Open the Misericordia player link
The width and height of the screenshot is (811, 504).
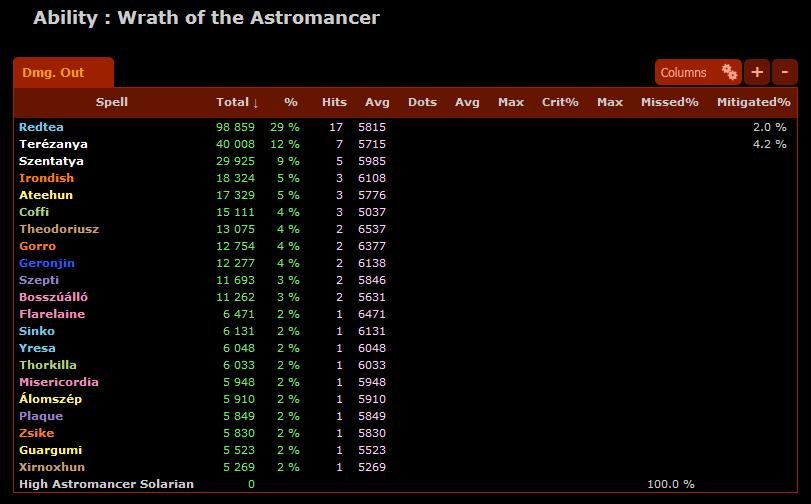(58, 382)
